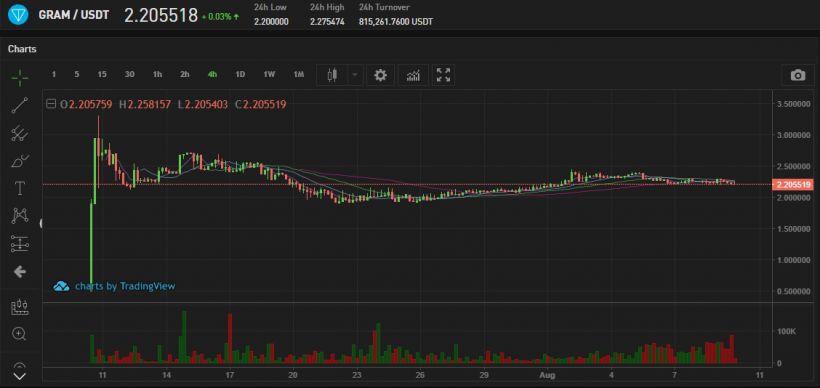Click the 100K volume axis label
Screen dimensions: 820x388
787,332
